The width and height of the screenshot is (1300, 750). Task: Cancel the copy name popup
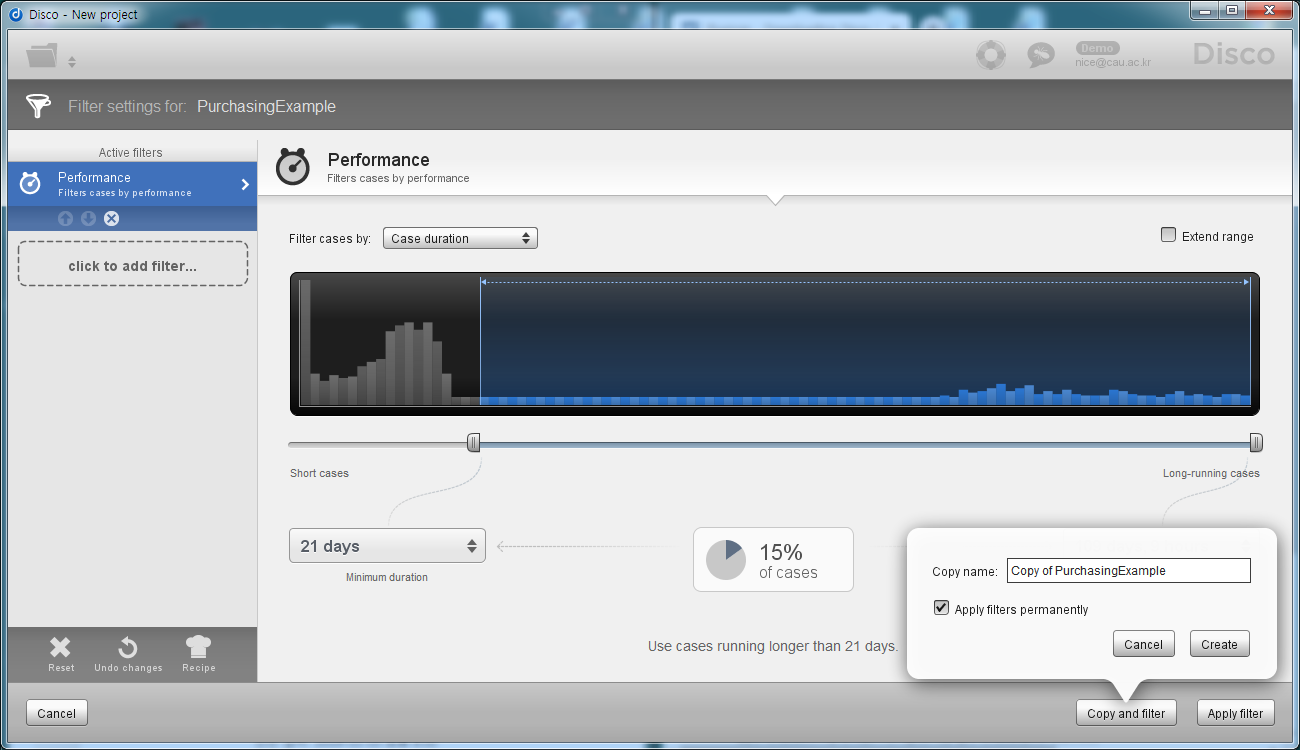tap(1143, 644)
